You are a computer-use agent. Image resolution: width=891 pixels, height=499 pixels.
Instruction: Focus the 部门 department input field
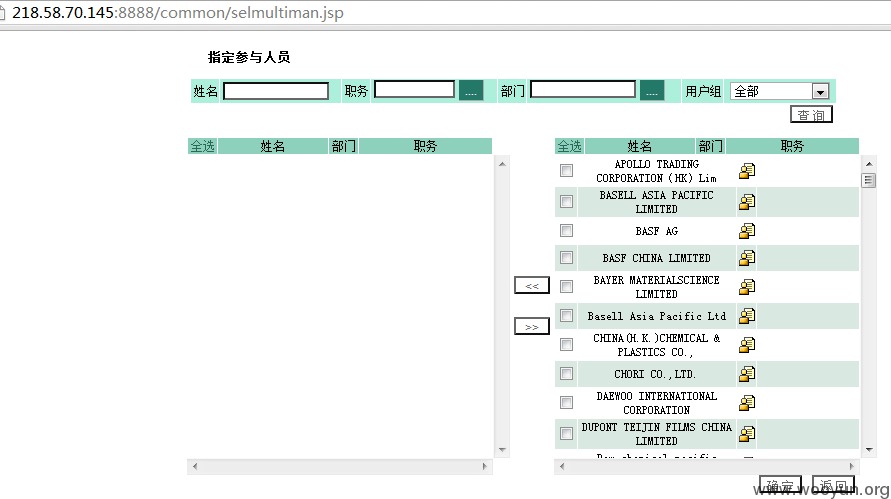pos(583,89)
